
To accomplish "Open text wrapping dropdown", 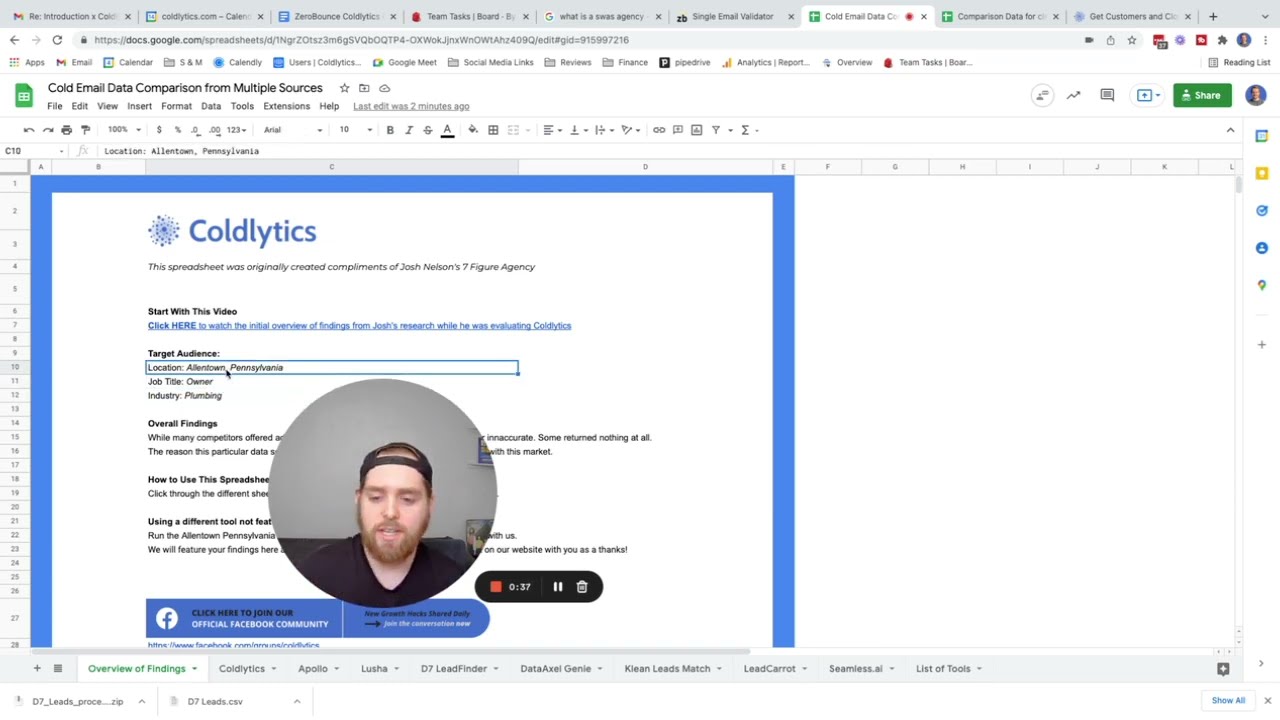I will point(604,130).
